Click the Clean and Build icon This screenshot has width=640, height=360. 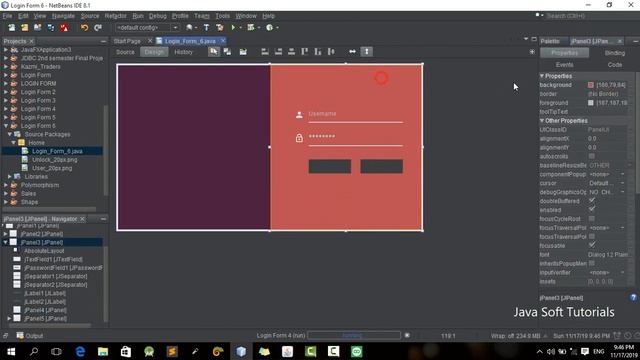point(220,27)
